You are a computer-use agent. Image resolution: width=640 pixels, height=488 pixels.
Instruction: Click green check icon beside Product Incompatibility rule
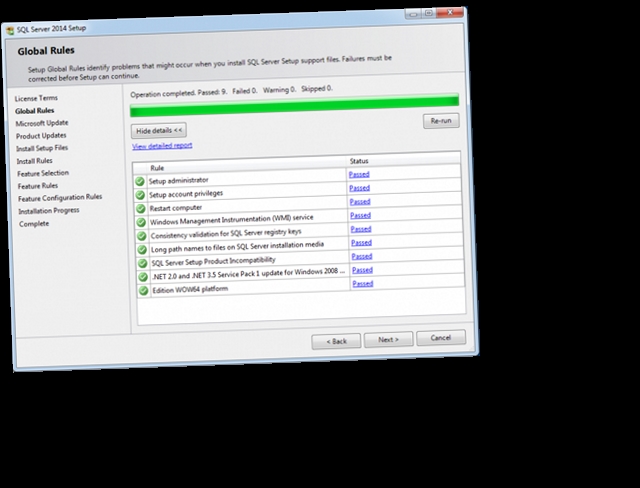pos(142,263)
